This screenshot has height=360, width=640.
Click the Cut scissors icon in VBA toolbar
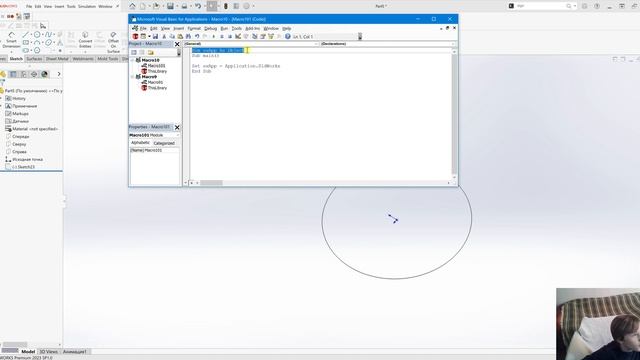[x=164, y=37]
